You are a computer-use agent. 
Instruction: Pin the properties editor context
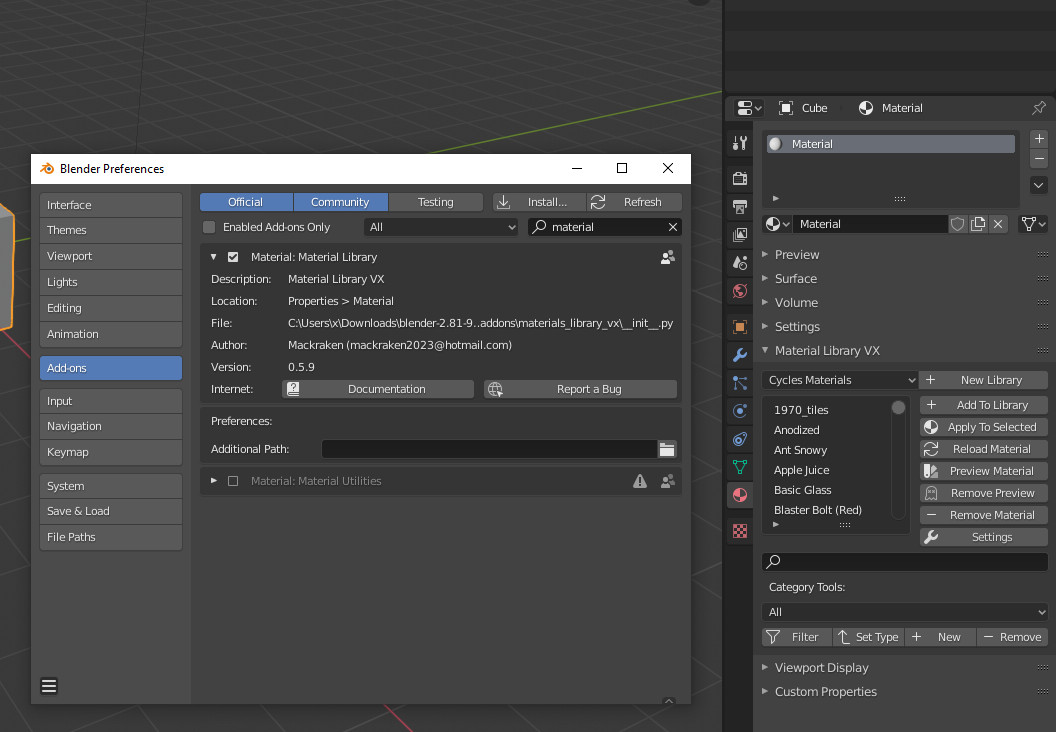1039,108
